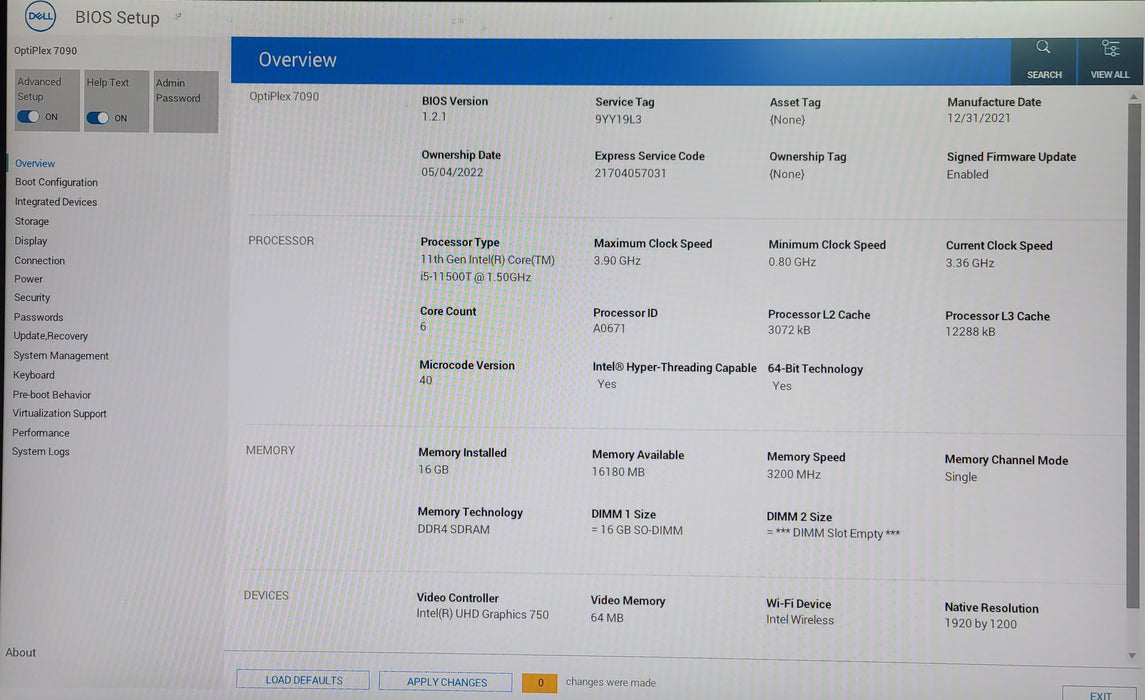This screenshot has width=1145, height=700.
Task: Click Memory Channel Mode Single value
Action: tap(960, 477)
